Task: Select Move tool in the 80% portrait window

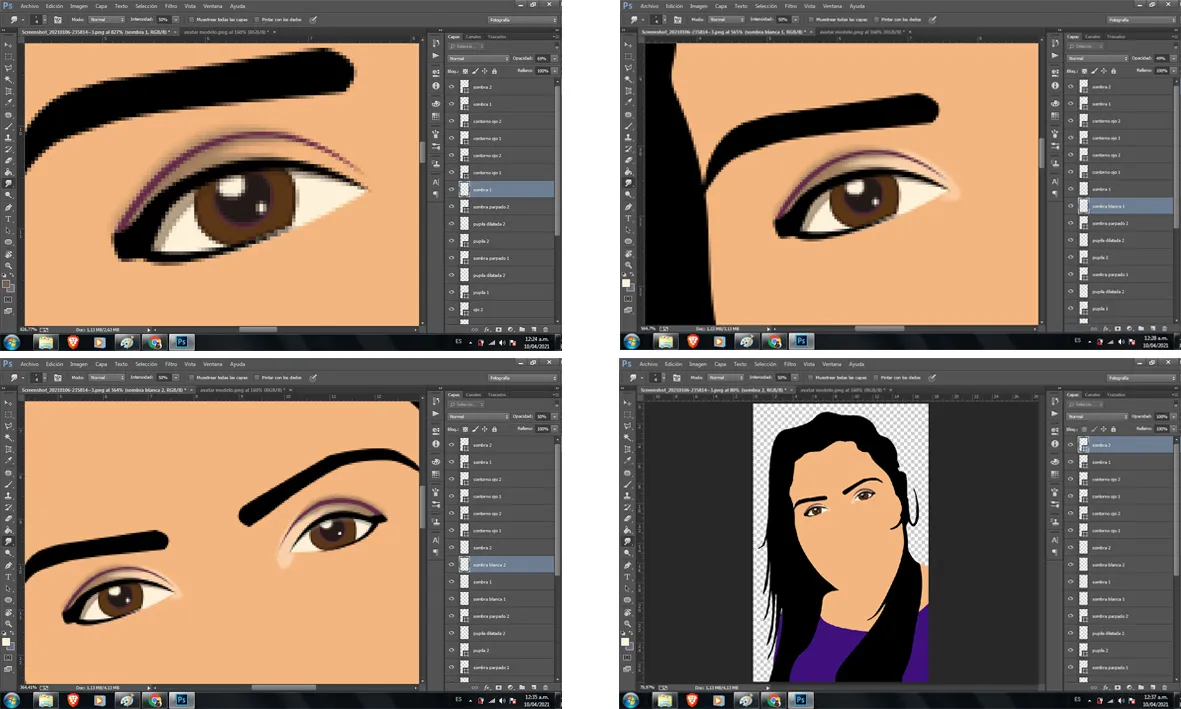Action: (627, 403)
